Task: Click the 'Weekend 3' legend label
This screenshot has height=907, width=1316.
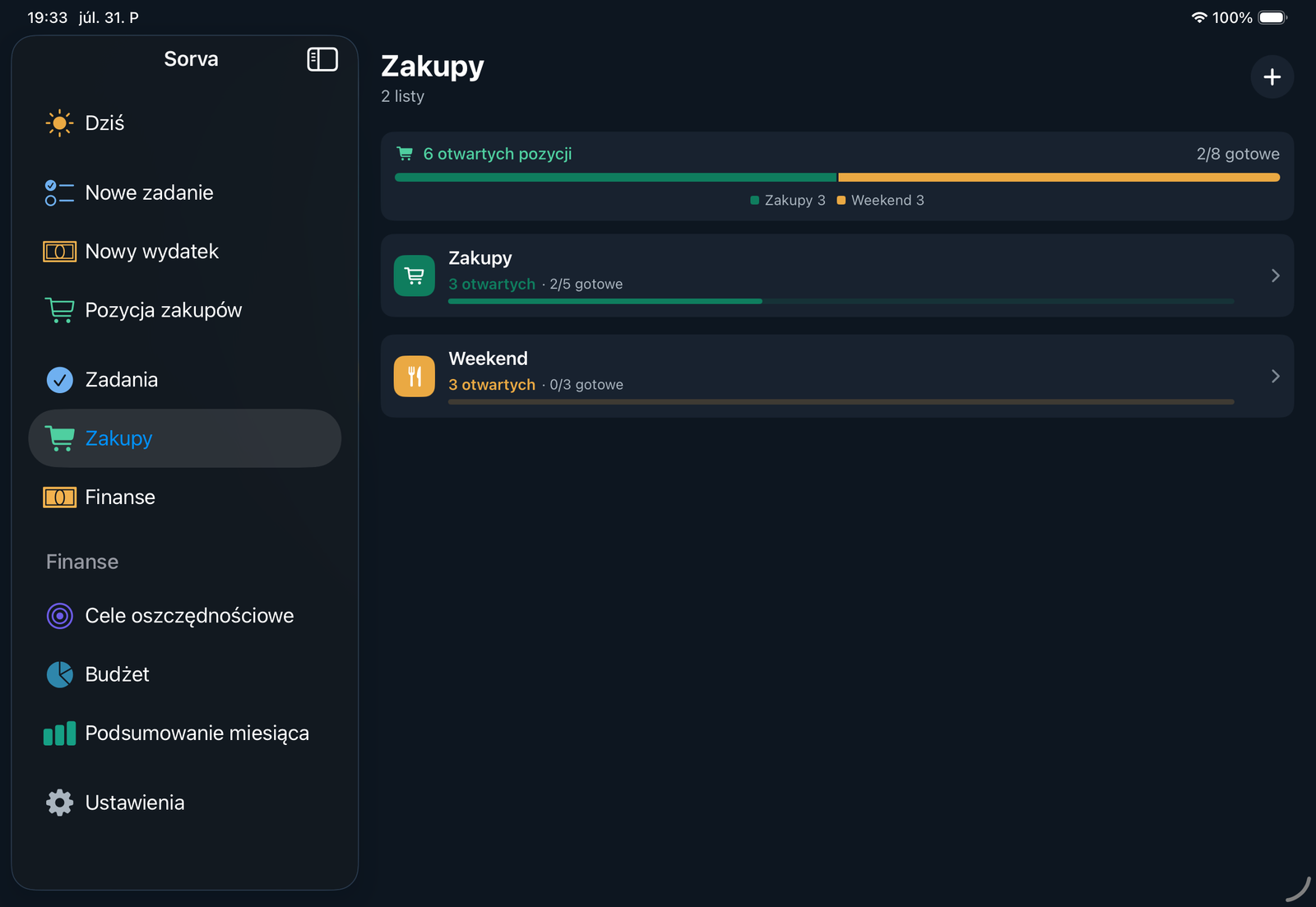Action: (x=887, y=201)
